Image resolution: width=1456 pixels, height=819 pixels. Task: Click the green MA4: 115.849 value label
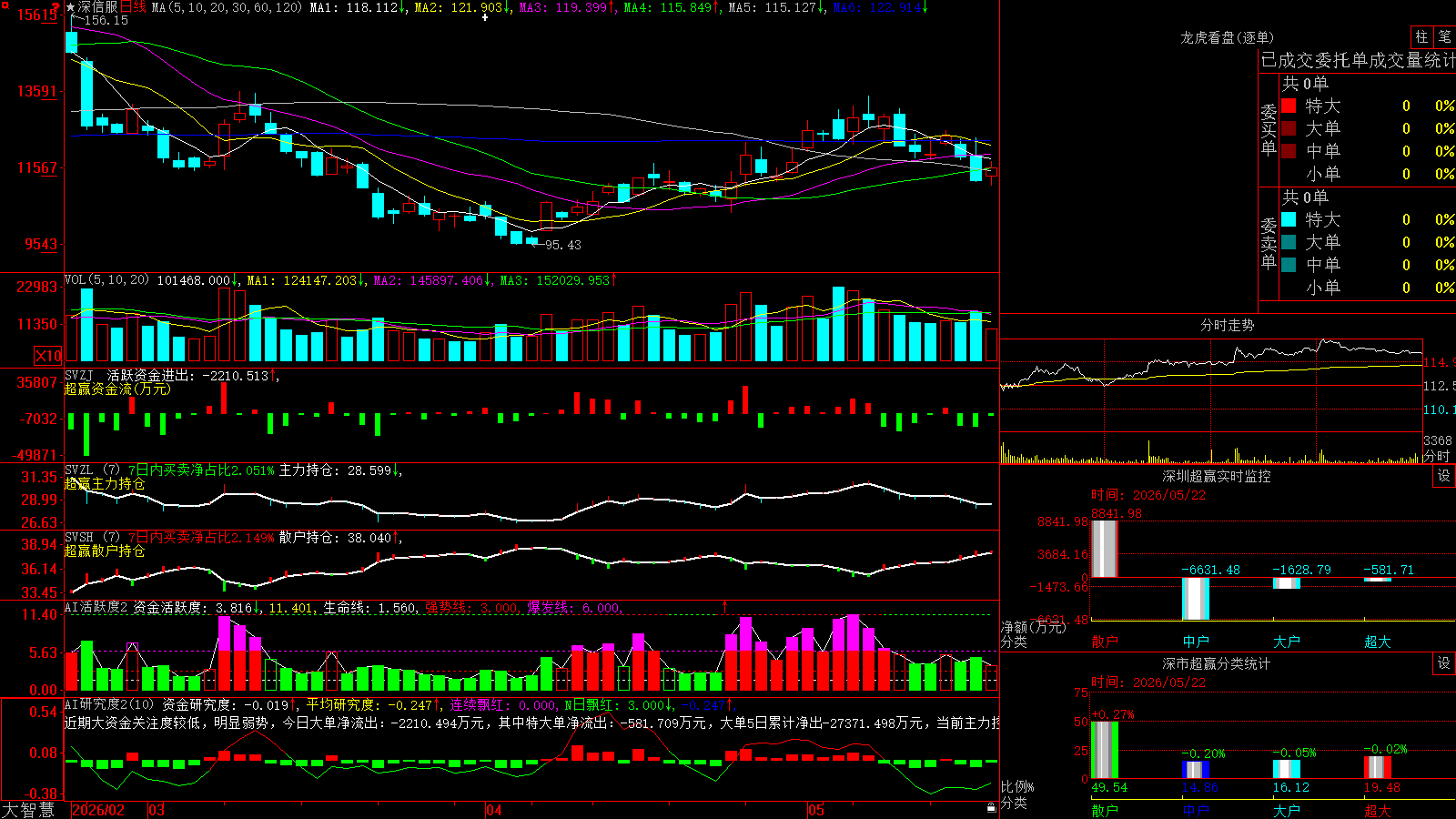click(x=670, y=7)
